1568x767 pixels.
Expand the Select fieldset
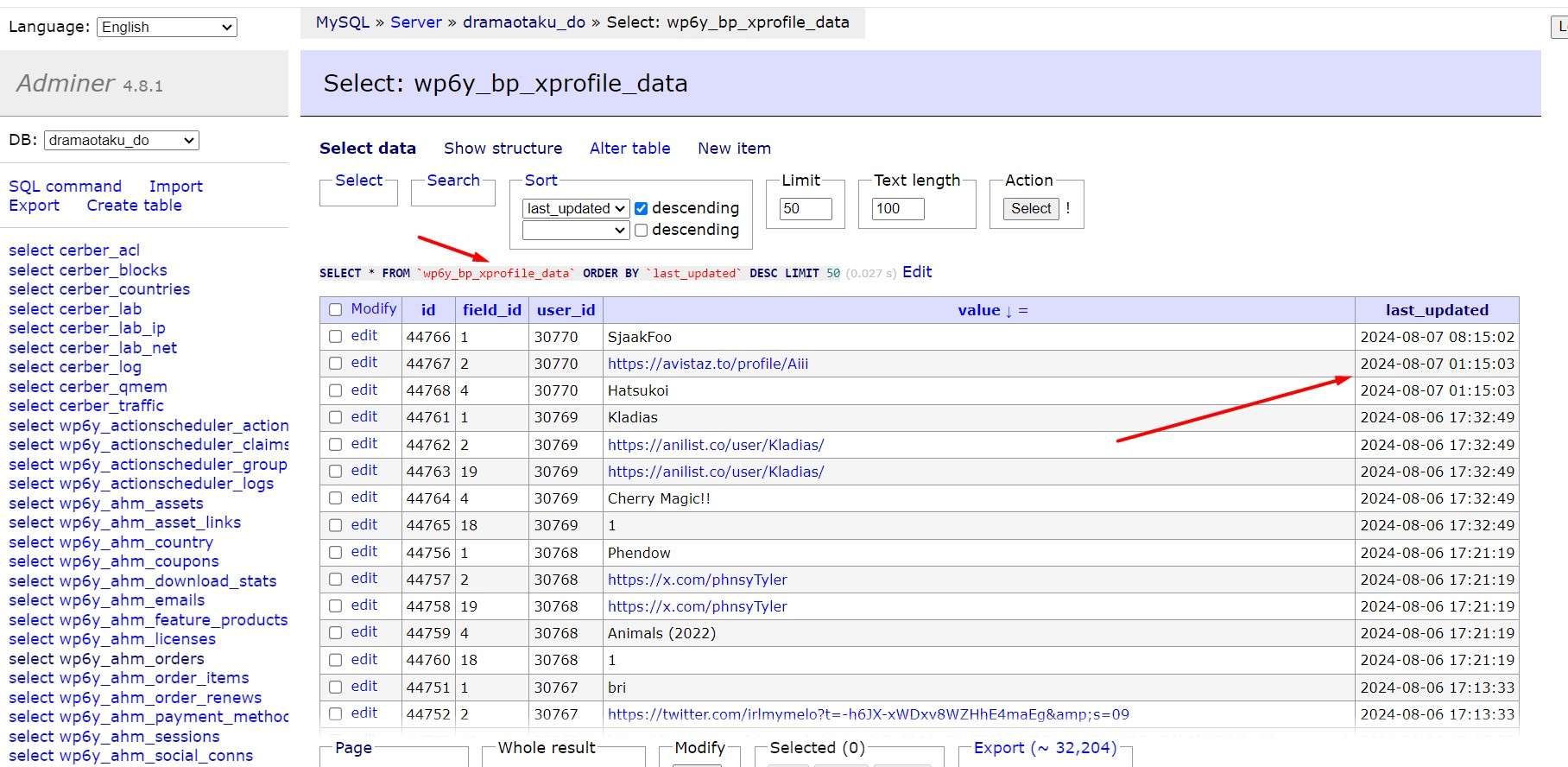tap(358, 181)
